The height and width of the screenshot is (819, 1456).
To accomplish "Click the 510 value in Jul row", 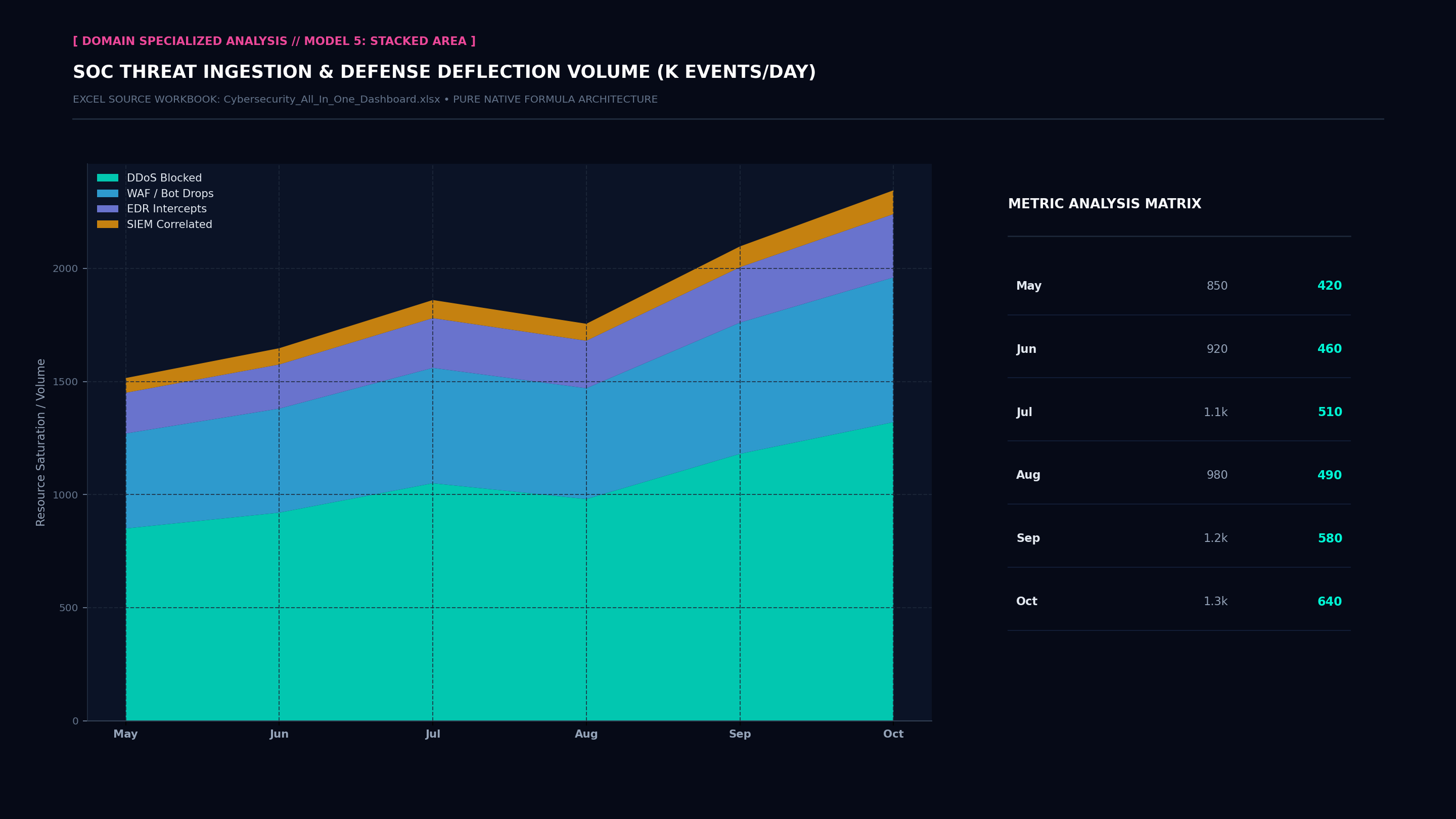I will pyautogui.click(x=1330, y=412).
